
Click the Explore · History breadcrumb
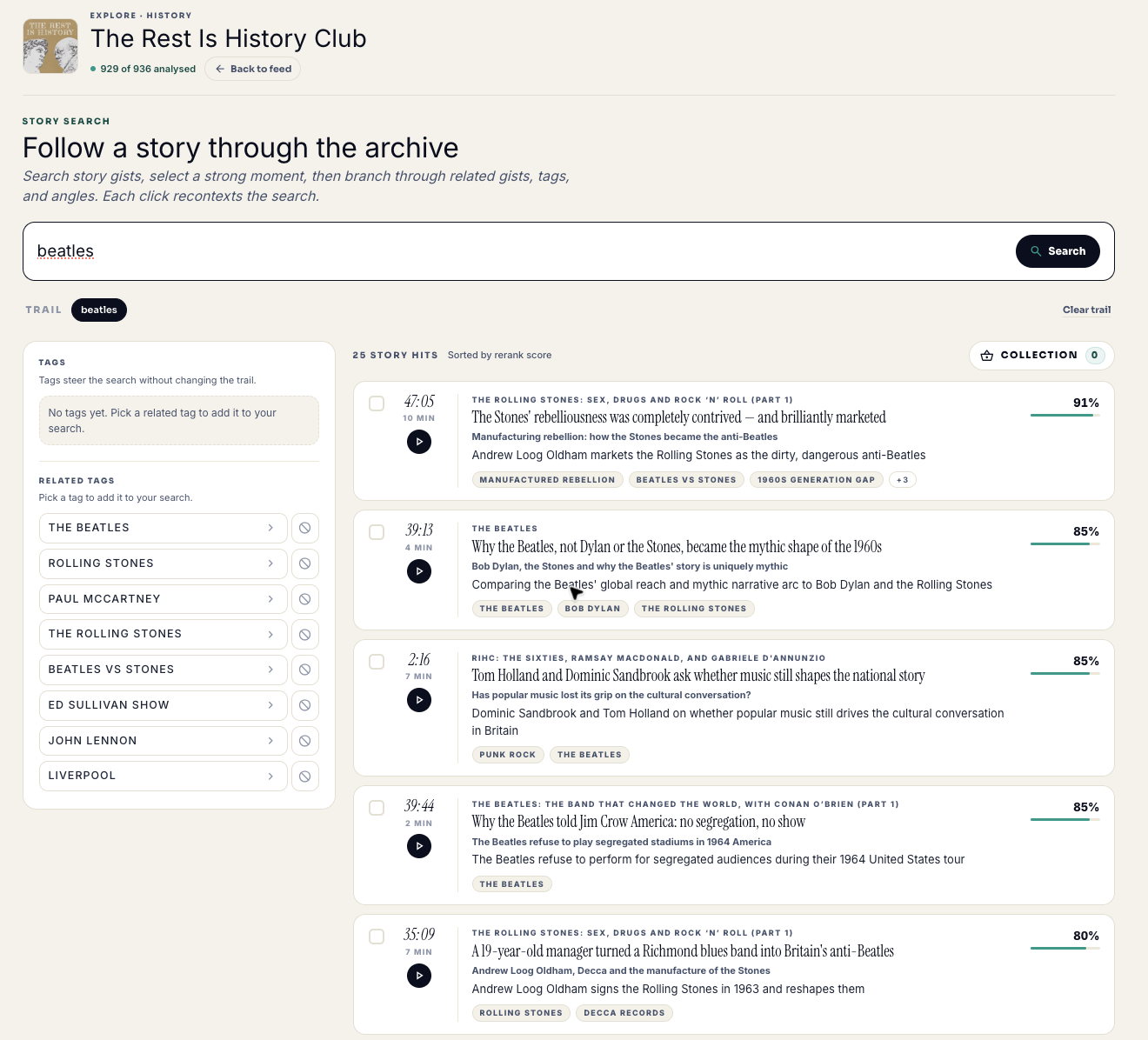[x=141, y=16]
